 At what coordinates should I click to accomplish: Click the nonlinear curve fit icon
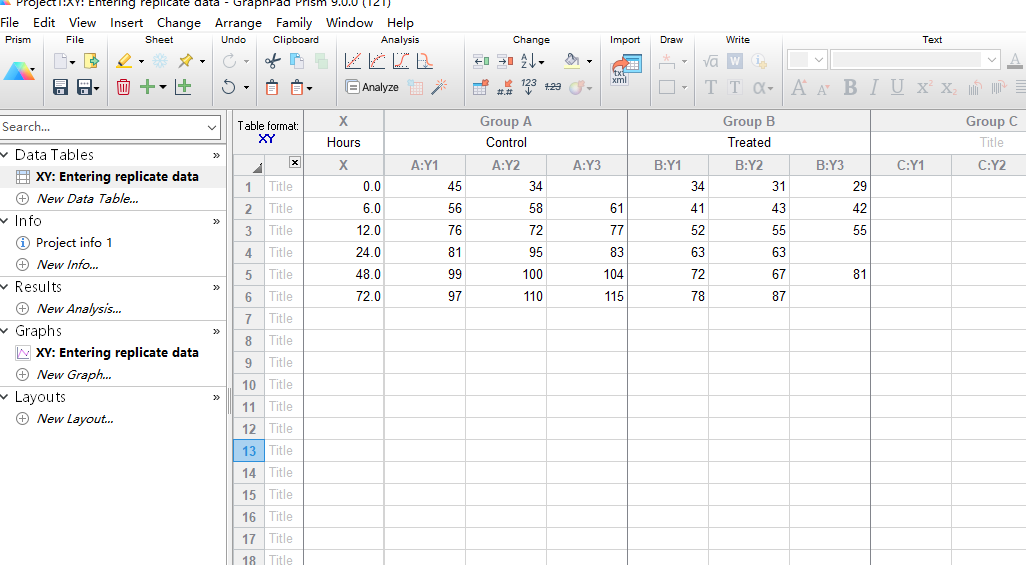tap(377, 61)
